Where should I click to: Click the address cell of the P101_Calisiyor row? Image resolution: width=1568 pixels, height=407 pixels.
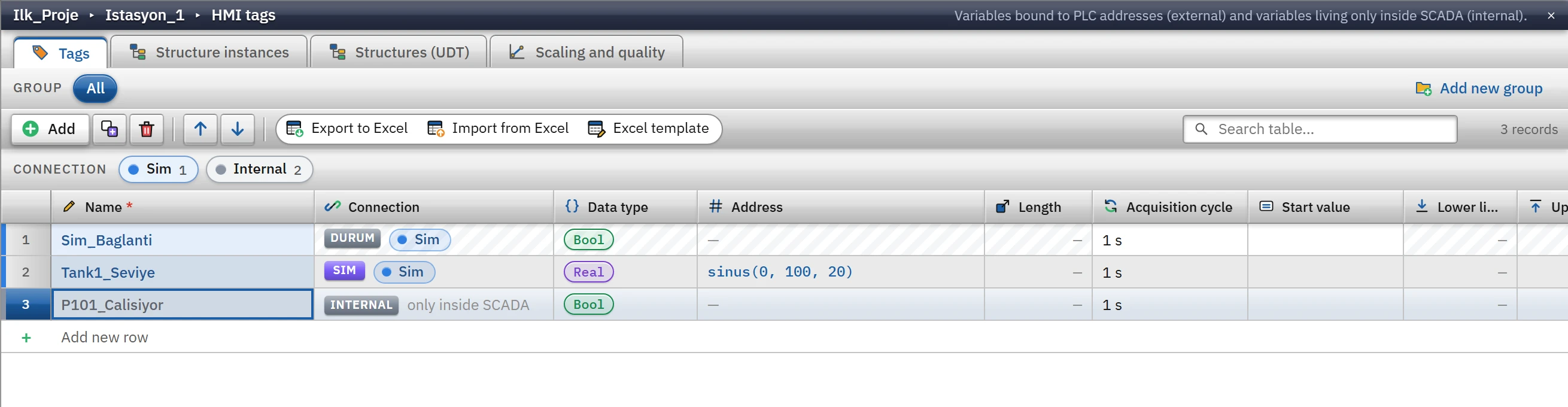(x=841, y=304)
